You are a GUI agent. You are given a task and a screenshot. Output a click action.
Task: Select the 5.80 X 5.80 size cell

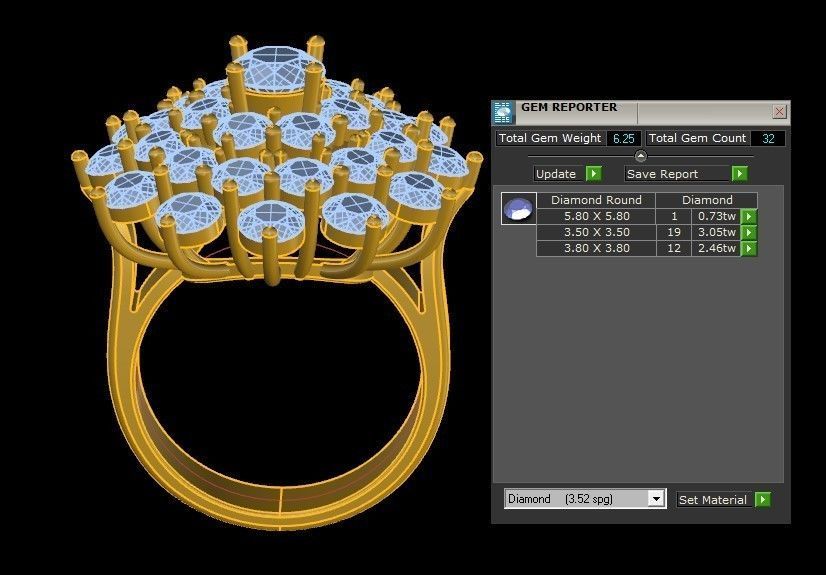pos(596,216)
